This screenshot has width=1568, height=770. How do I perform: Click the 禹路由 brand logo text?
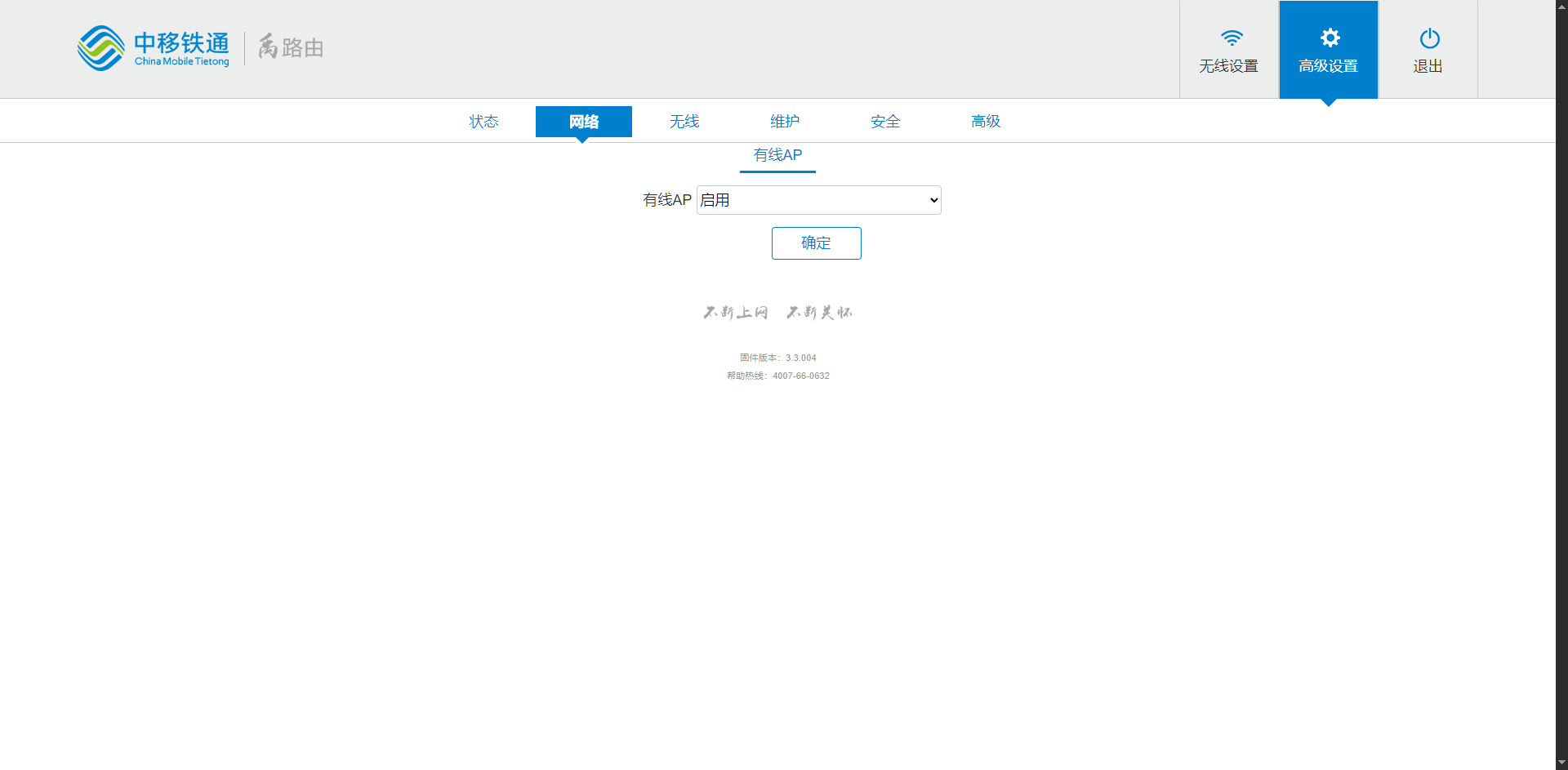pyautogui.click(x=291, y=47)
